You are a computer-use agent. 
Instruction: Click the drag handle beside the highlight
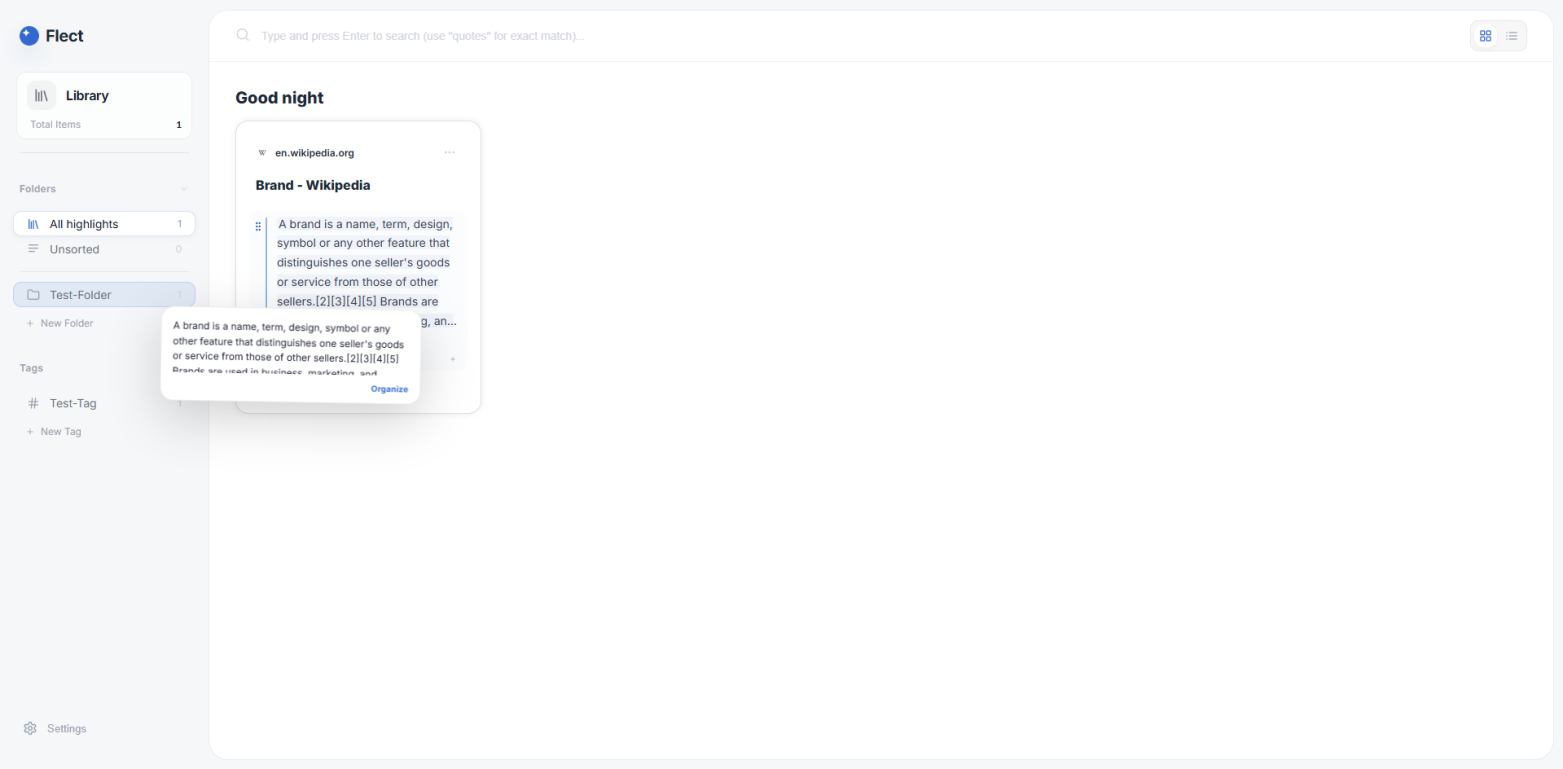tap(259, 226)
